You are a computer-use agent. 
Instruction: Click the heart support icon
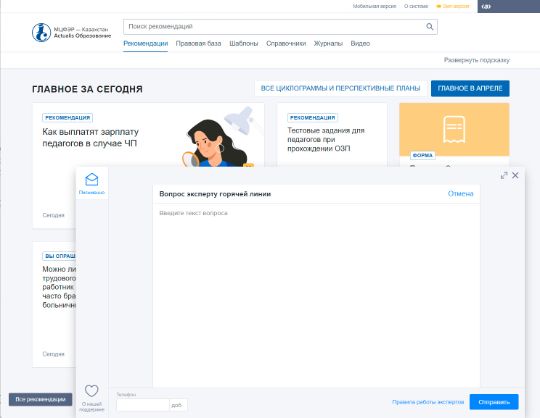tap(92, 391)
